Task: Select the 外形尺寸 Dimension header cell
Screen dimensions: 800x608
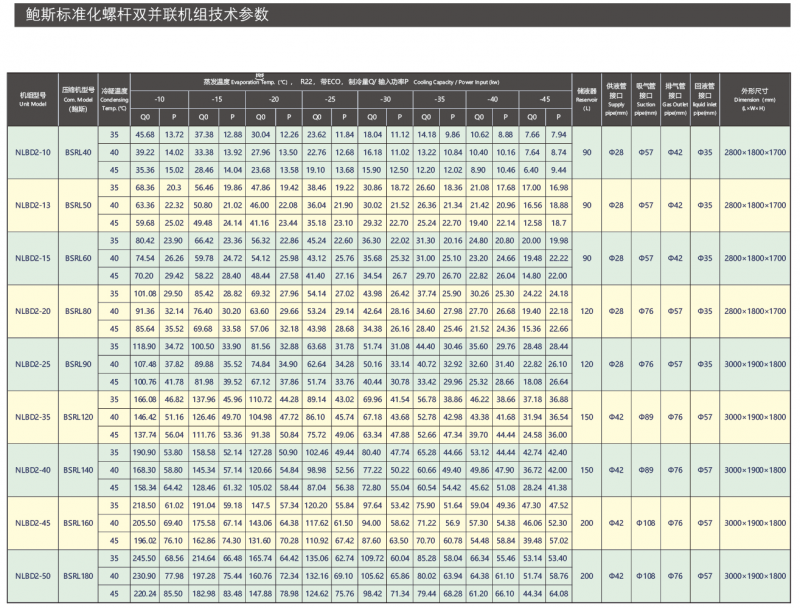Action: [x=755, y=99]
